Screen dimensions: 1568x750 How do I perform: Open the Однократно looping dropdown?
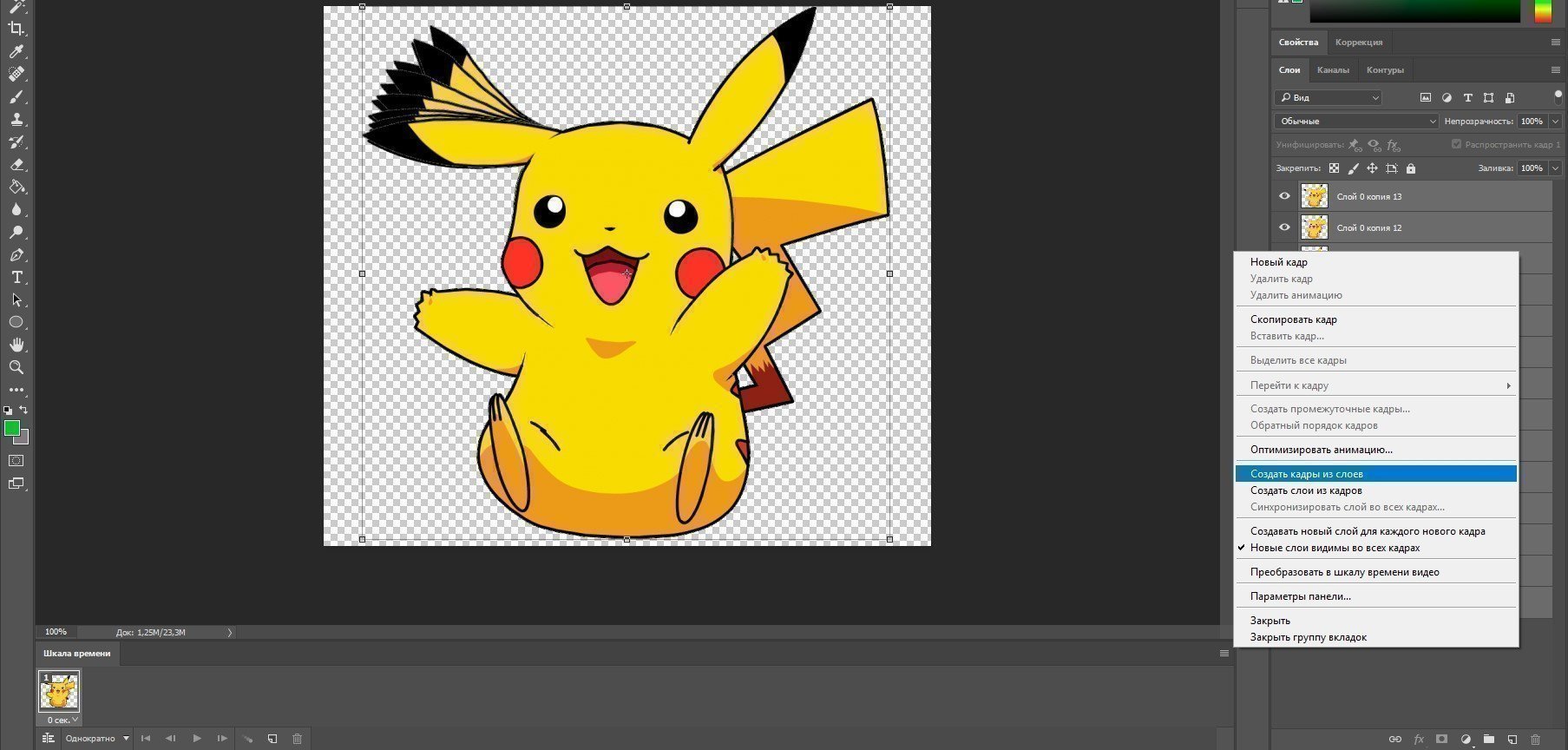click(97, 739)
